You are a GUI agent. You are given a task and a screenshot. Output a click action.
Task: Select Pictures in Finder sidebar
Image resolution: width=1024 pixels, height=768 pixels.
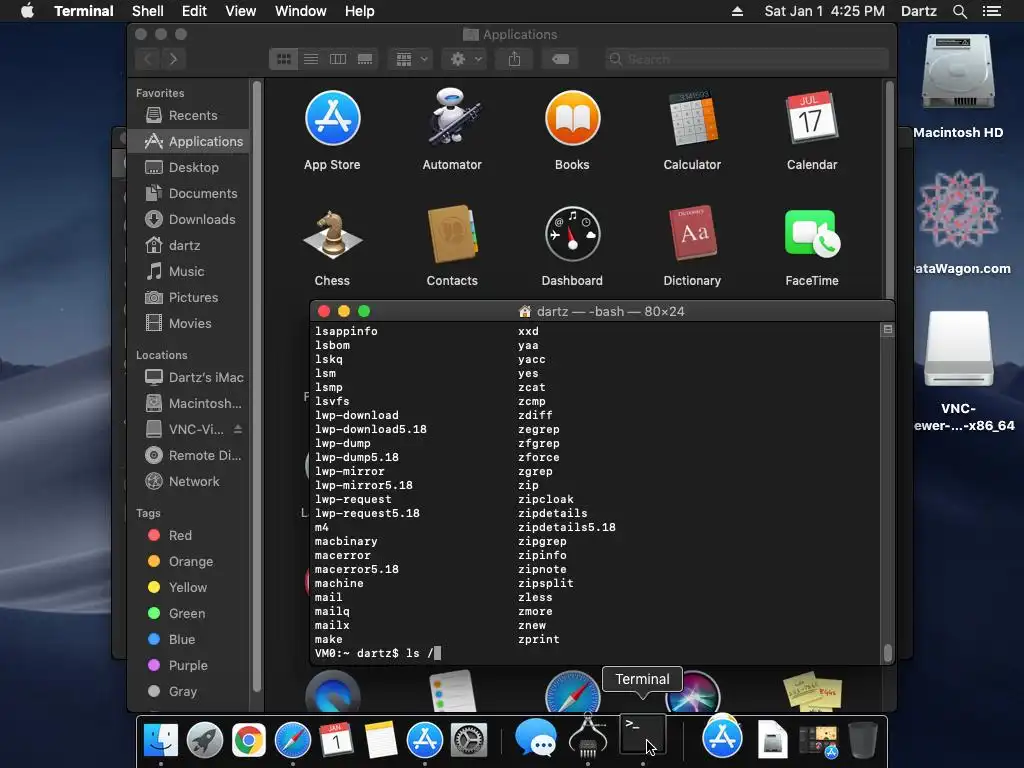click(188, 298)
